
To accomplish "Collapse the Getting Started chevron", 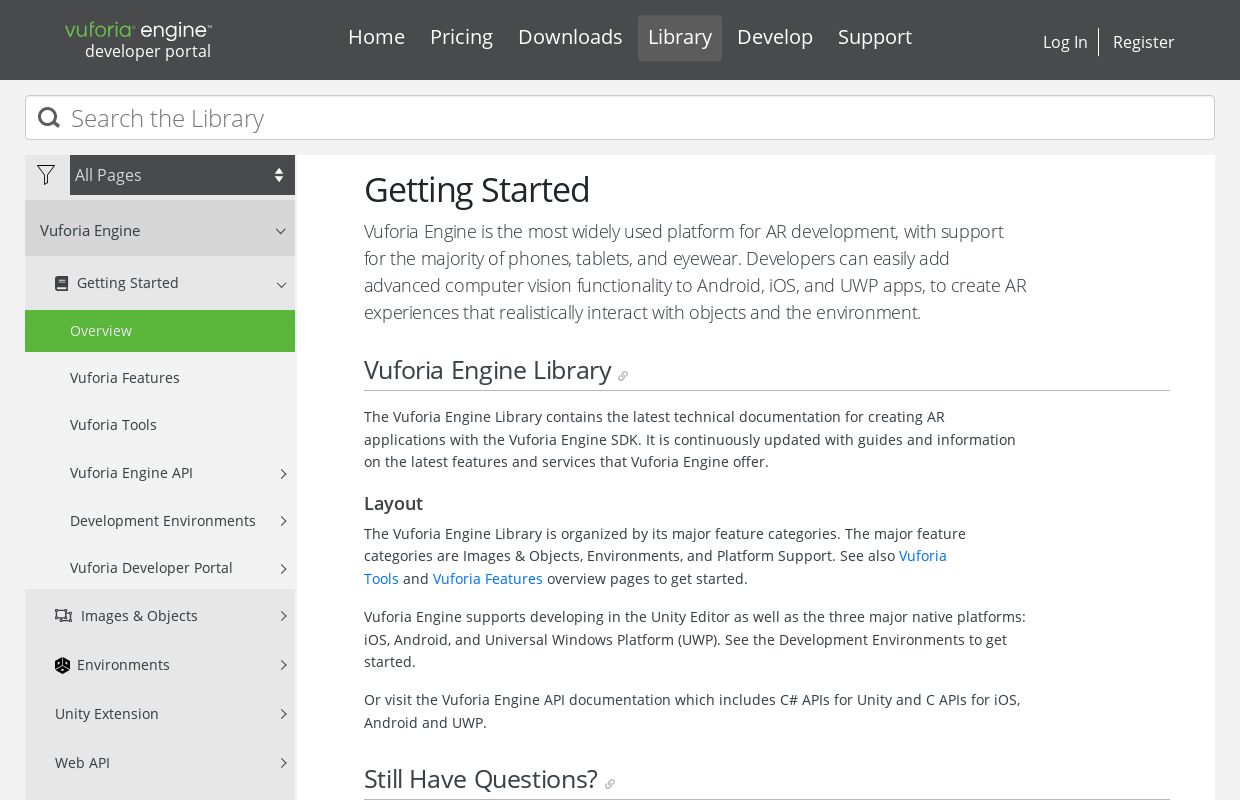I will pos(282,285).
